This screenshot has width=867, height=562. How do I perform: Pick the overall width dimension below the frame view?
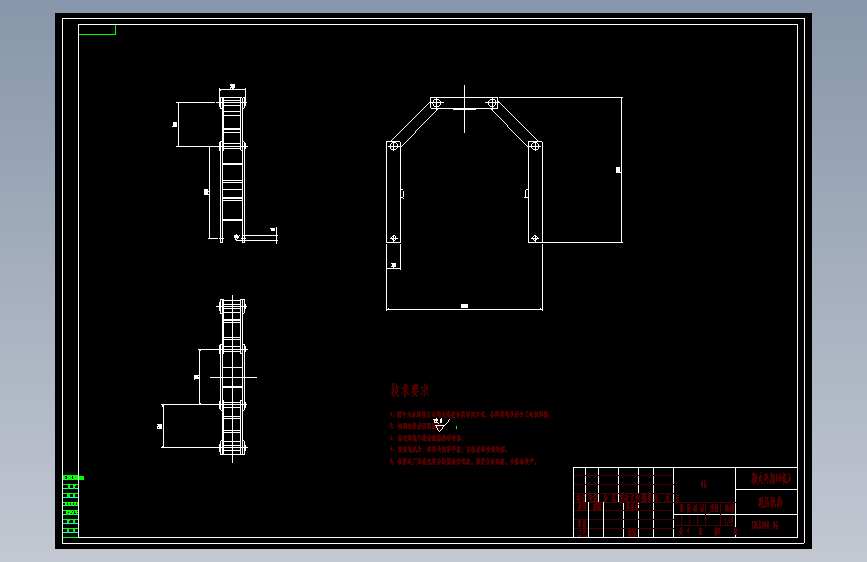(464, 306)
